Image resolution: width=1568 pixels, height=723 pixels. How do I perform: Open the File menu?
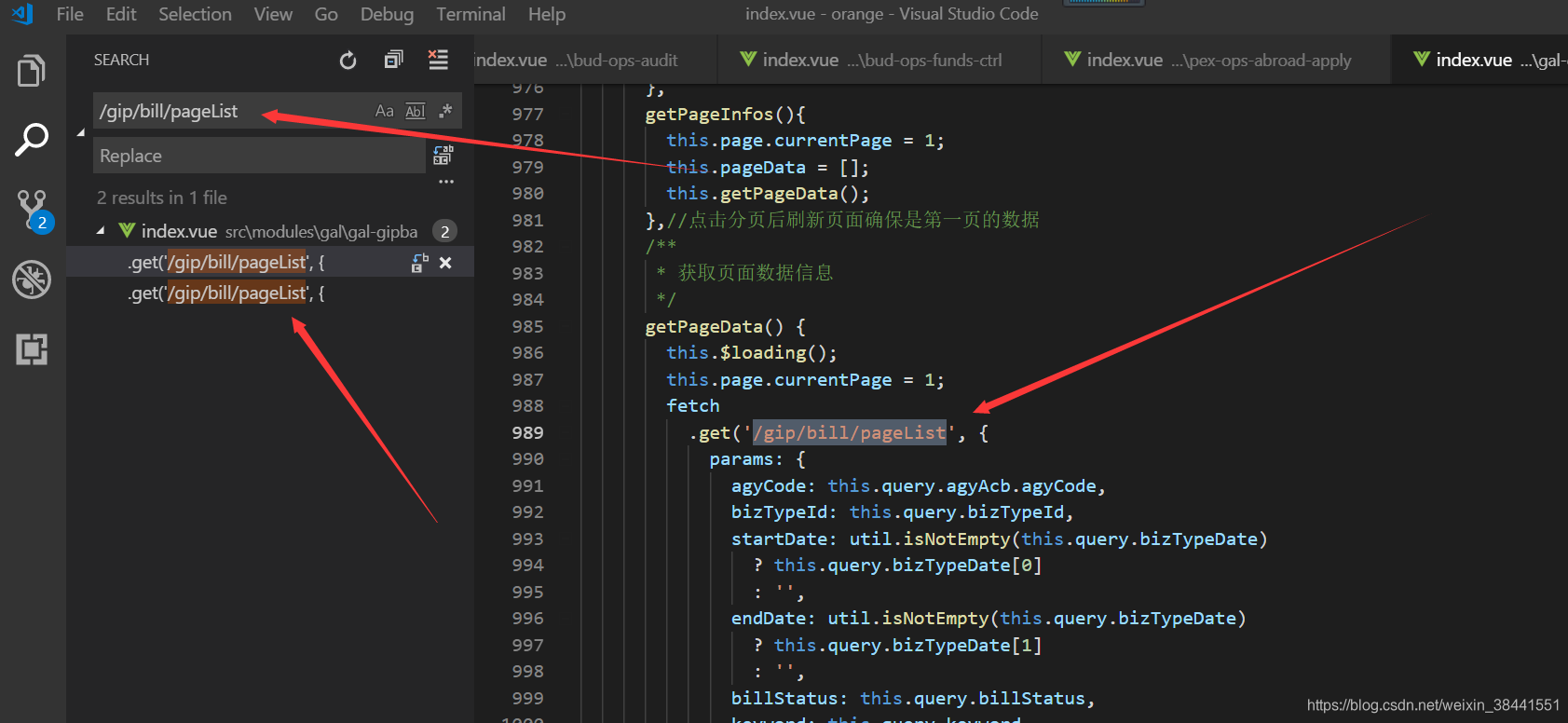70,14
